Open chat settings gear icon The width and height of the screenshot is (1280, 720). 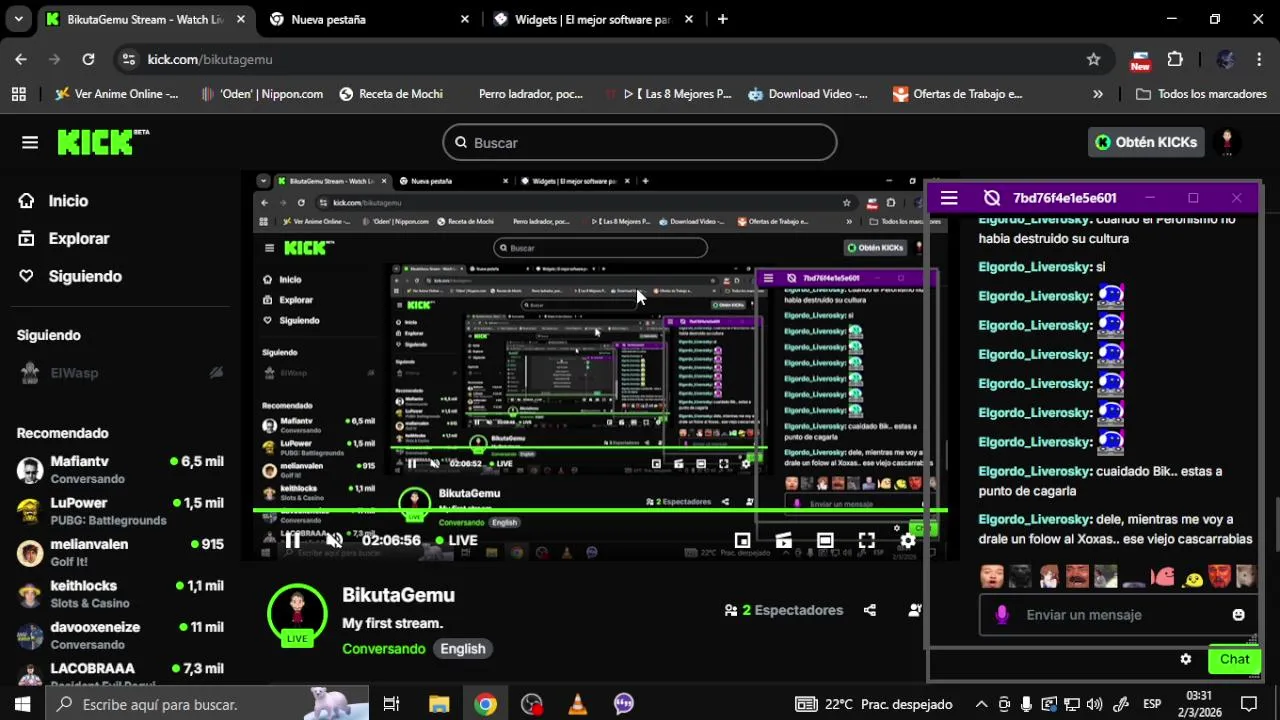pyautogui.click(x=1186, y=659)
